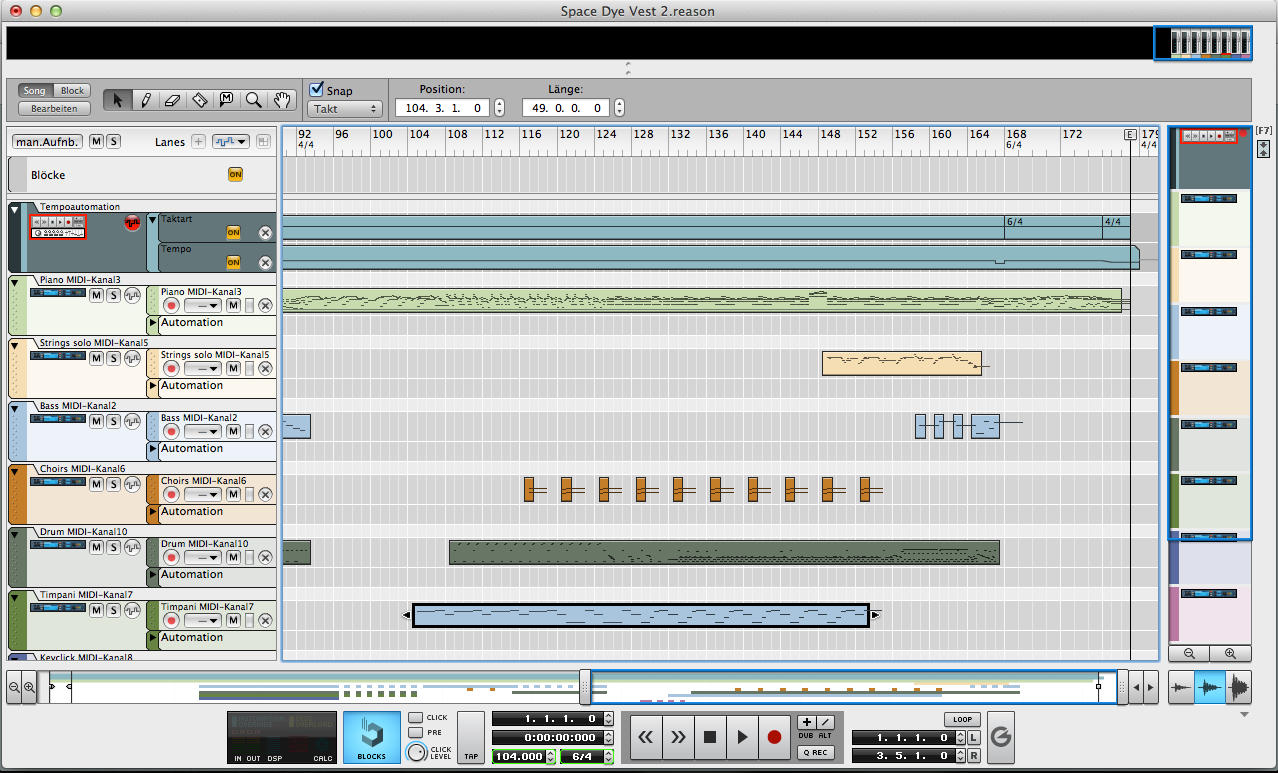Click the Click Level knob
Image resolution: width=1278 pixels, height=773 pixels.
click(415, 752)
